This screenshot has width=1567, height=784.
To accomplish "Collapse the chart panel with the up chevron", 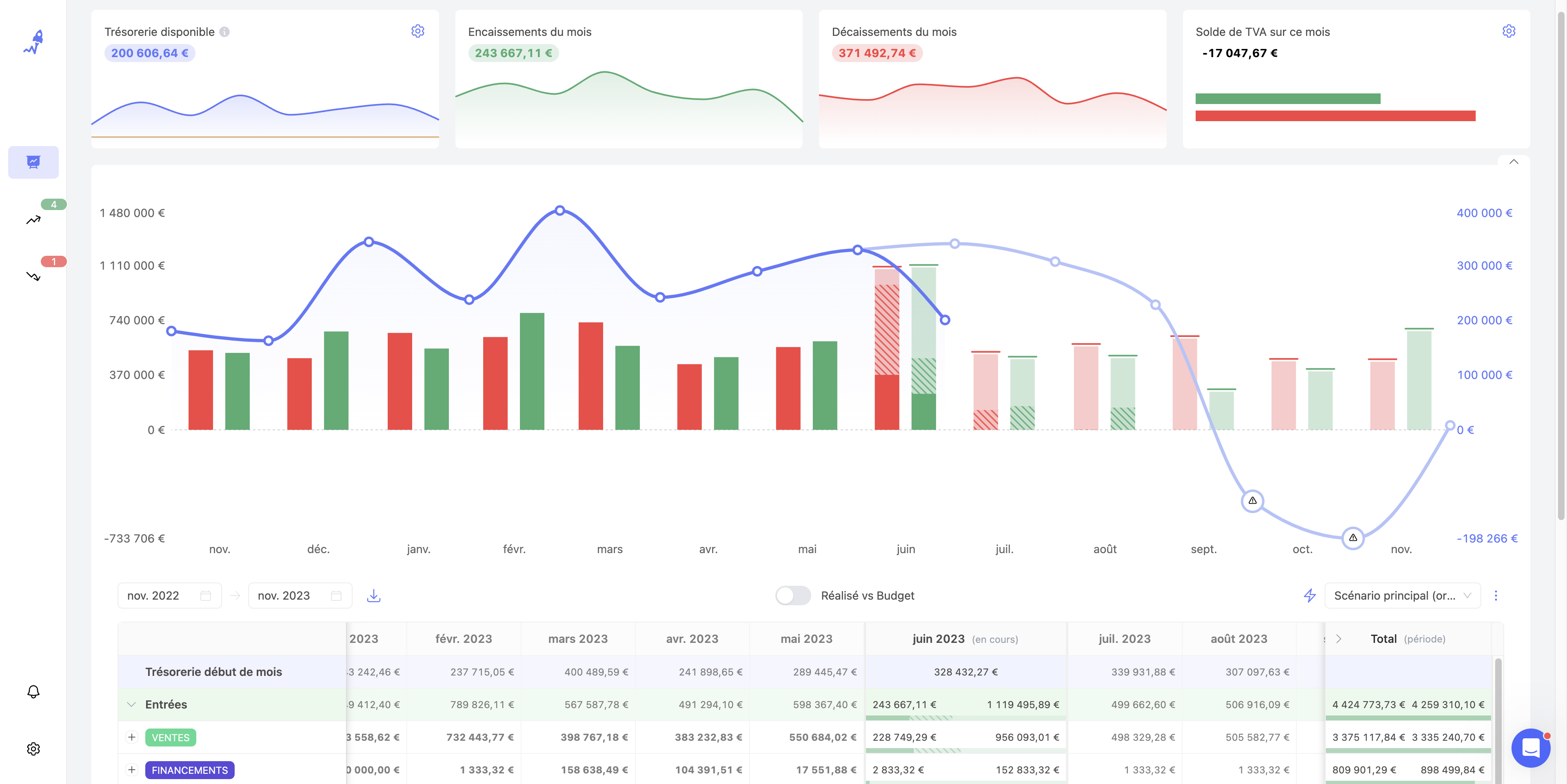I will click(x=1514, y=162).
